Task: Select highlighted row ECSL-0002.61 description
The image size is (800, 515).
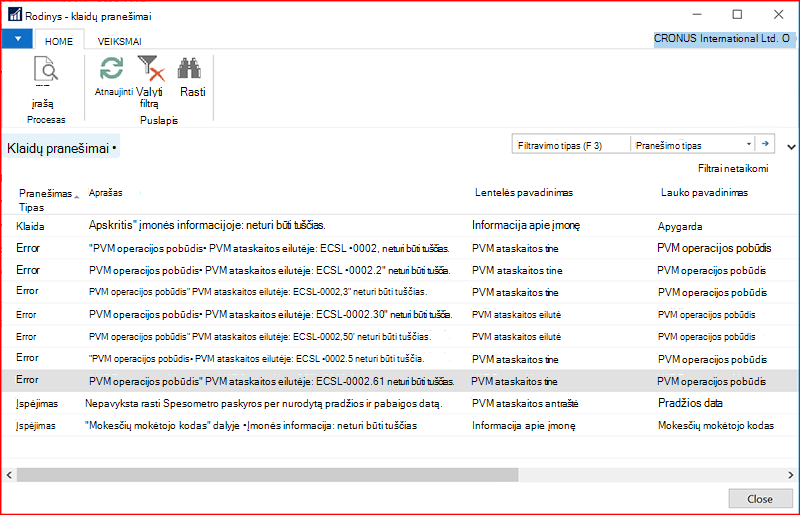Action: pos(271,381)
